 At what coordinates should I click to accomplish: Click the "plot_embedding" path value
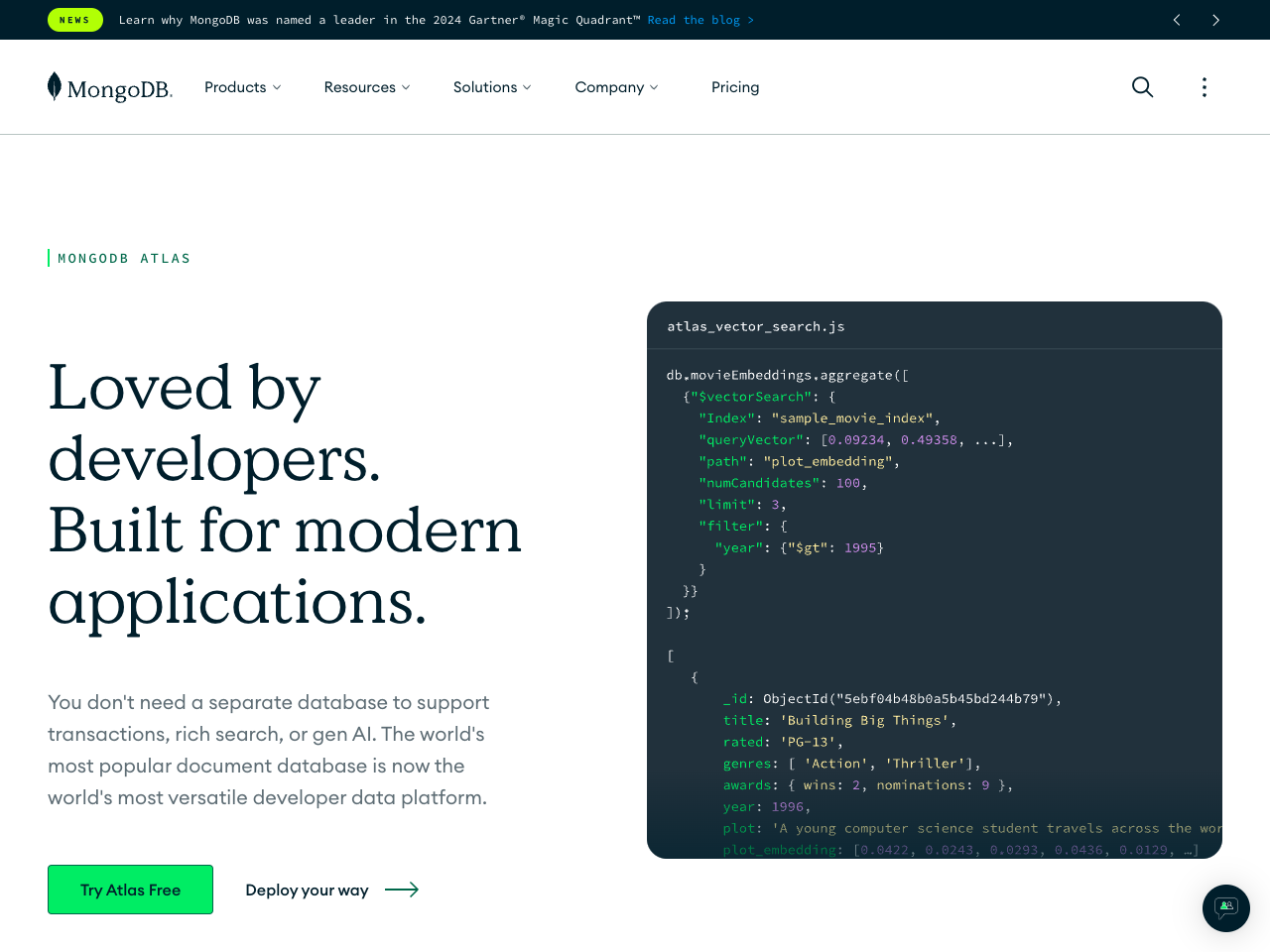point(828,461)
